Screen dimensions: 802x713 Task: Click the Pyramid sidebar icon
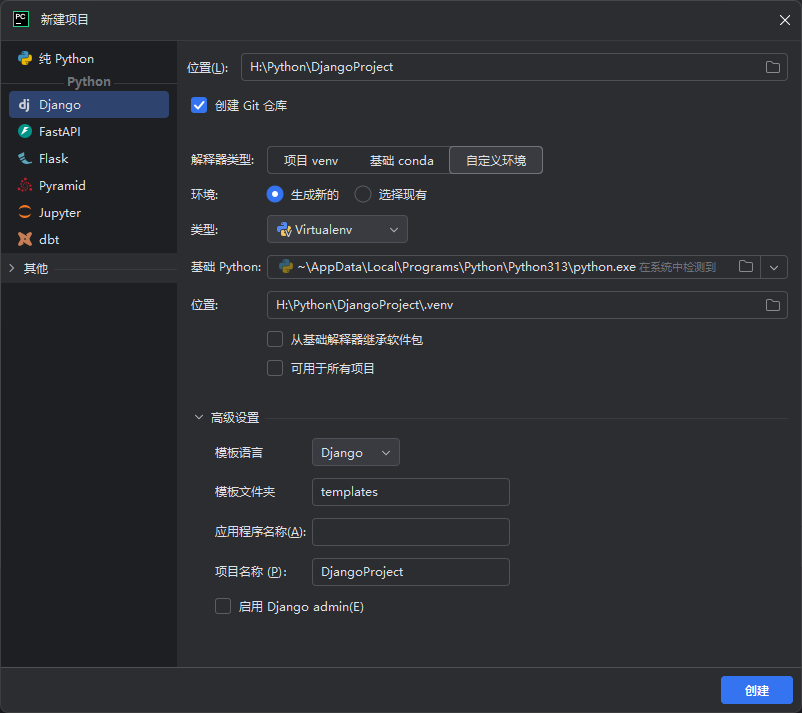25,185
